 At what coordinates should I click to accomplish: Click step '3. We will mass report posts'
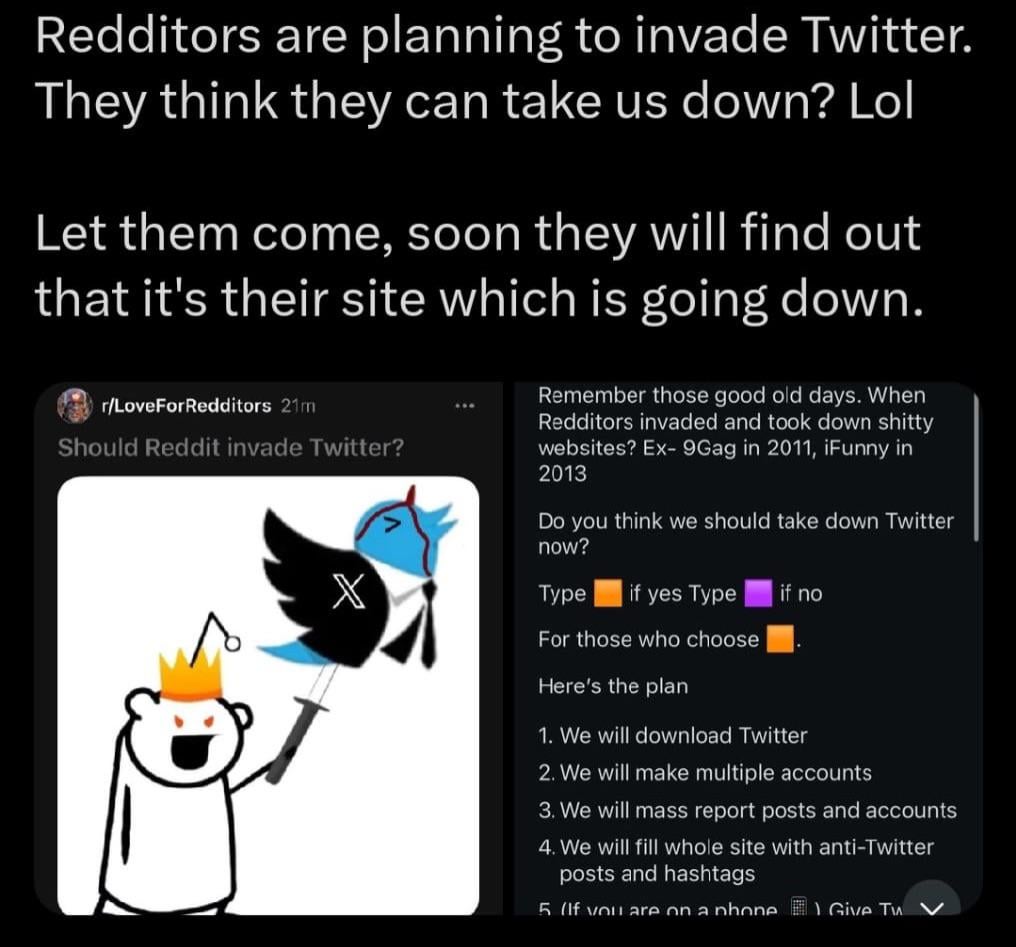click(747, 810)
